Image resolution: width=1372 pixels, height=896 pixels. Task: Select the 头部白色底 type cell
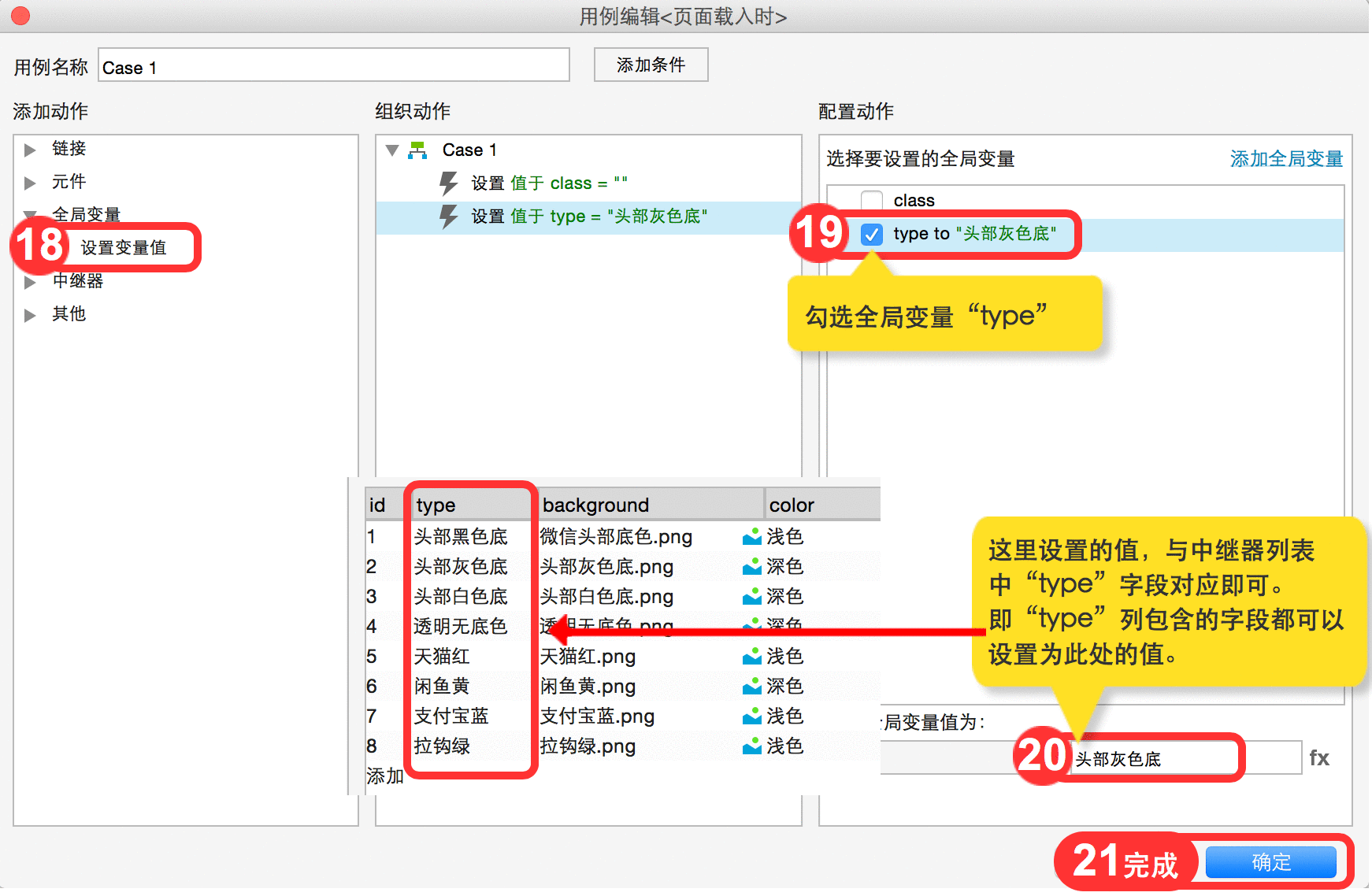tap(461, 597)
